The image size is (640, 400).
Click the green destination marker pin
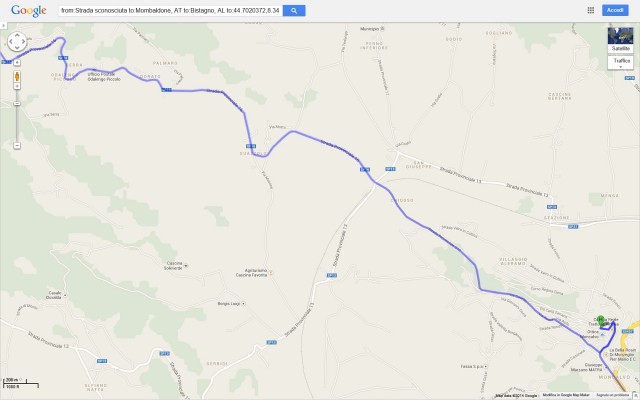(x=600, y=320)
